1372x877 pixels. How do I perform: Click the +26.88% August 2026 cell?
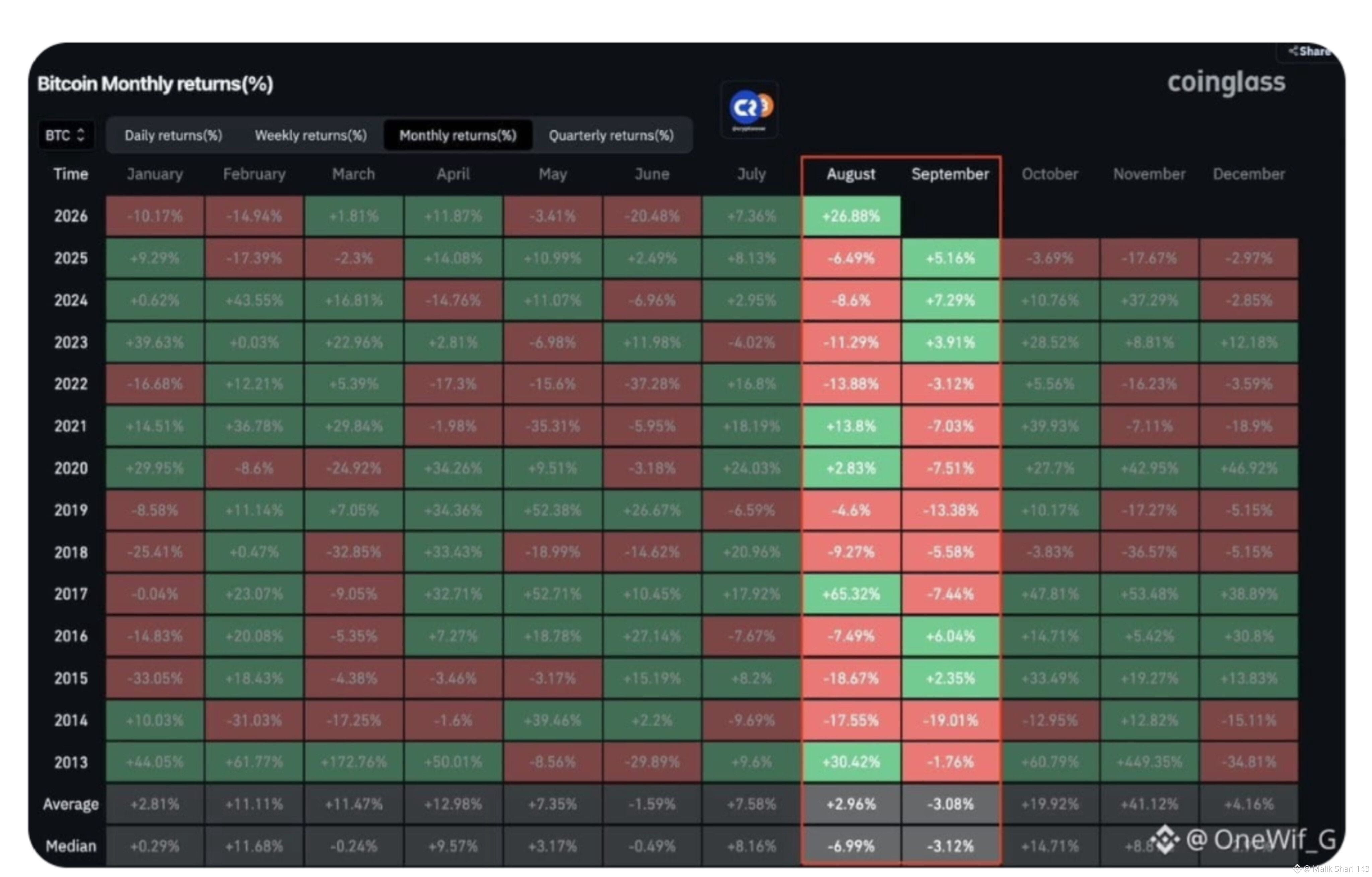pyautogui.click(x=851, y=216)
